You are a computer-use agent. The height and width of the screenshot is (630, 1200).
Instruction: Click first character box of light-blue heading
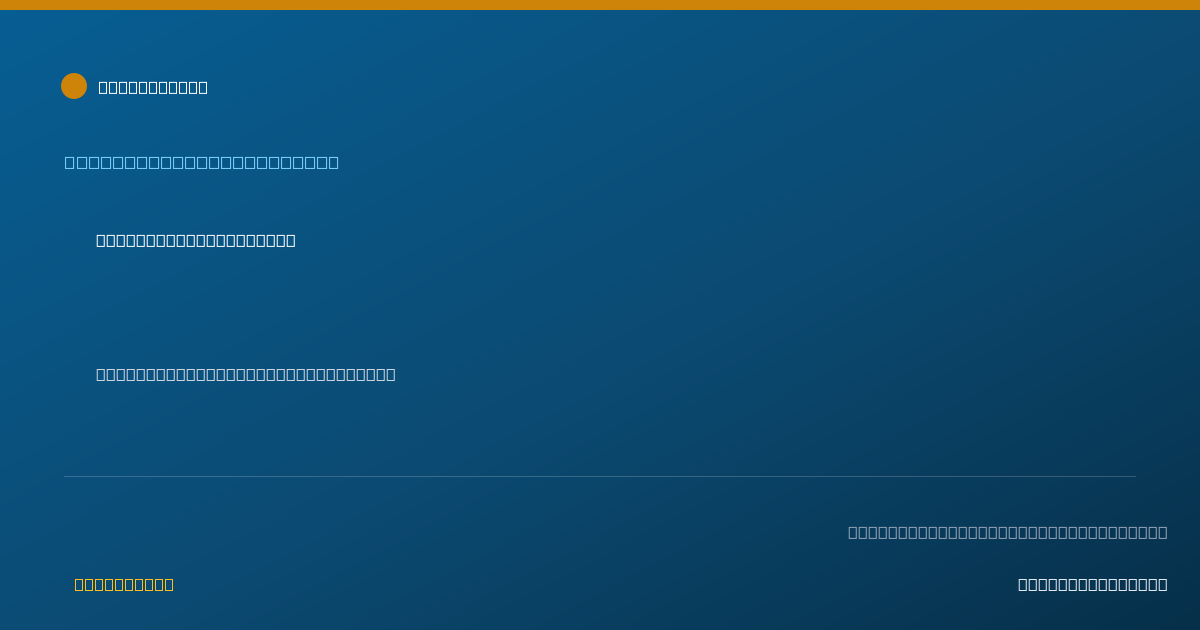pyautogui.click(x=70, y=162)
